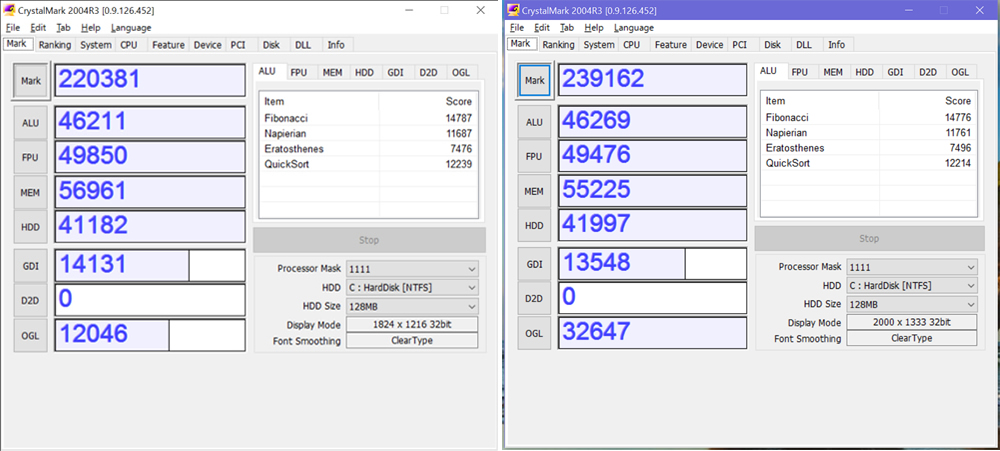Open File menu in left window
Viewport: 1000px width, 451px height.
tap(13, 27)
